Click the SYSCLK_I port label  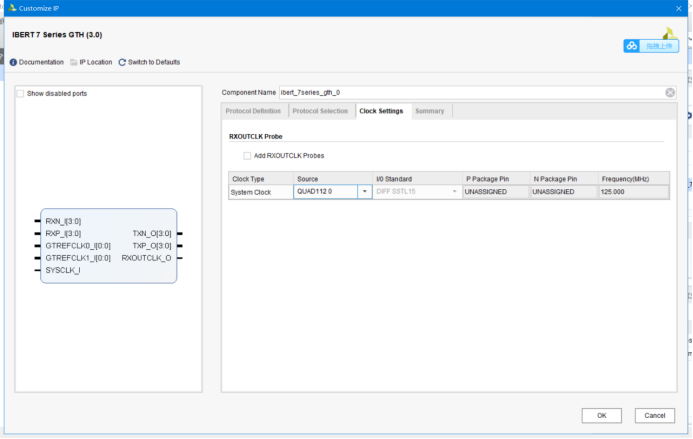pyautogui.click(x=63, y=270)
